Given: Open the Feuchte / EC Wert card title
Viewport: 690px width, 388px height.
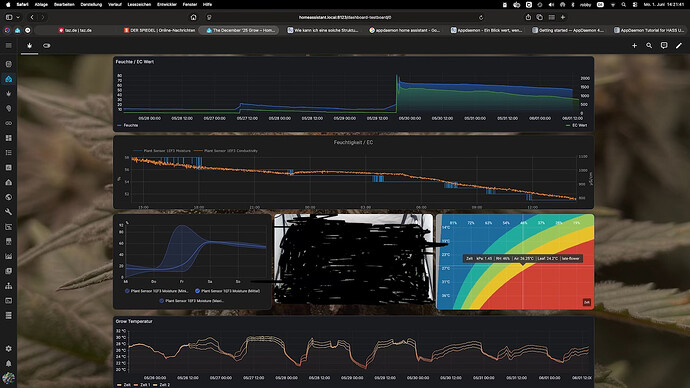Looking at the screenshot, I should [x=135, y=62].
